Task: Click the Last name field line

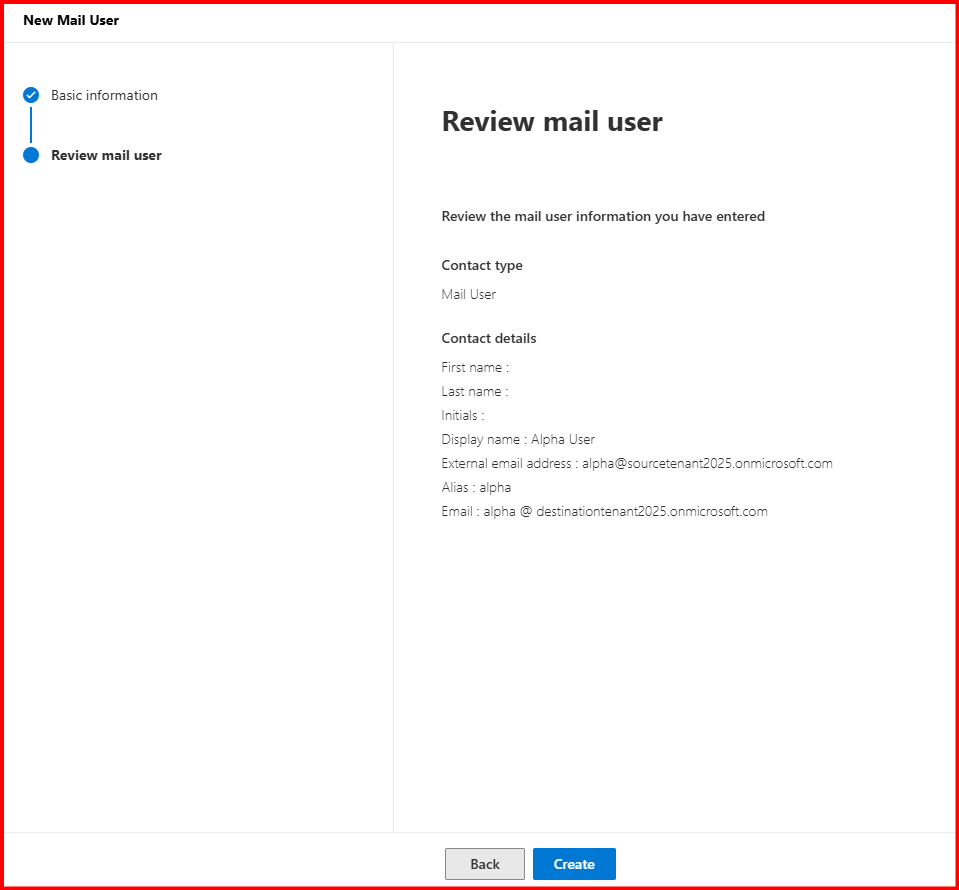Action: [x=475, y=391]
